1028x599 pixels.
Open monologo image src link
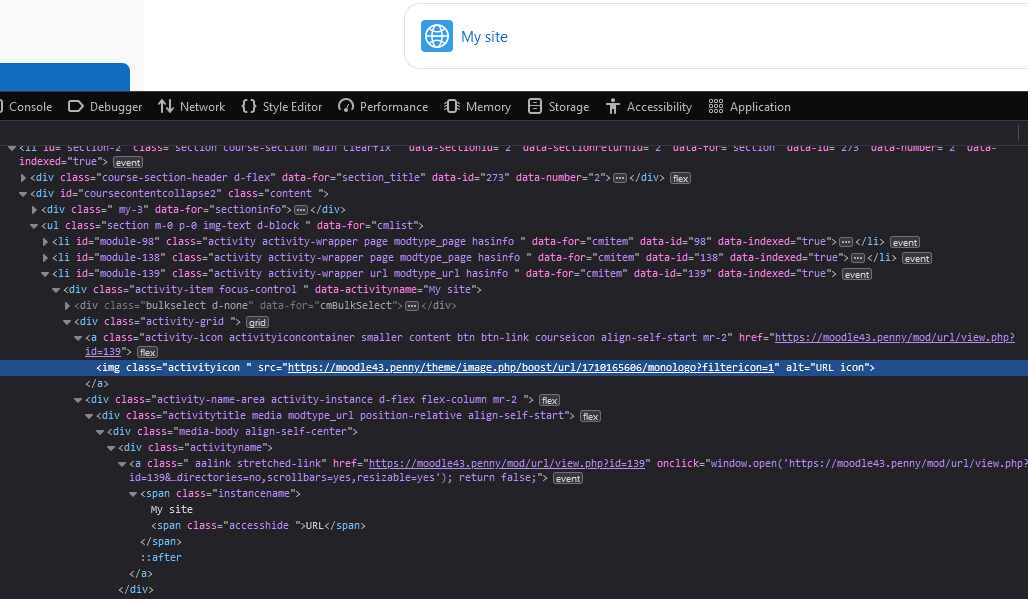click(x=531, y=368)
